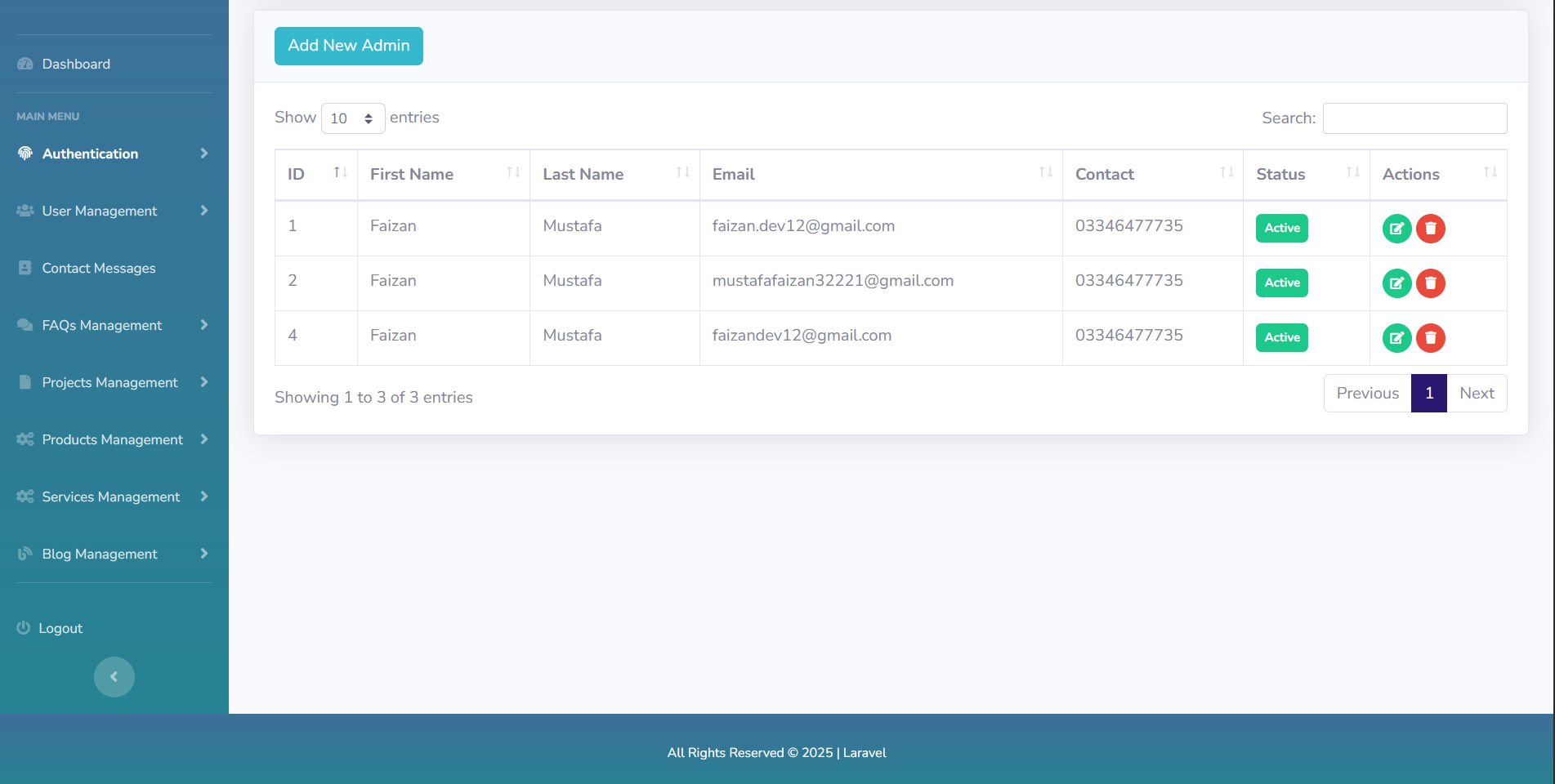Select page 1 in pagination
Image resolution: width=1555 pixels, height=784 pixels.
[1429, 393]
